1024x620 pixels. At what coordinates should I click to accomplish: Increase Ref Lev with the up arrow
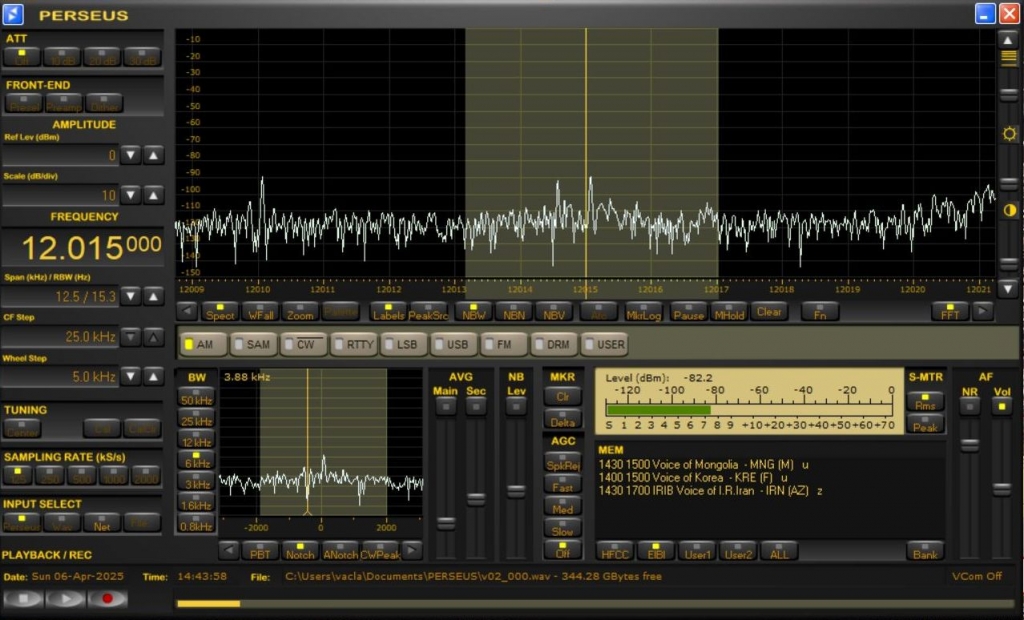click(x=153, y=155)
